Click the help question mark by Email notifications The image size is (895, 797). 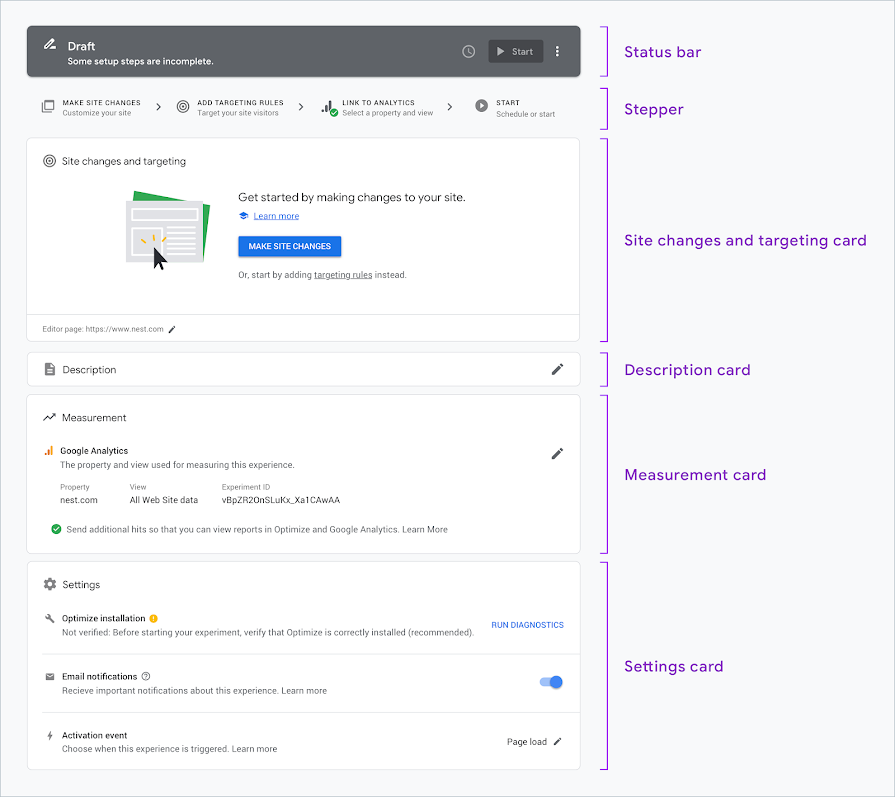(x=146, y=676)
